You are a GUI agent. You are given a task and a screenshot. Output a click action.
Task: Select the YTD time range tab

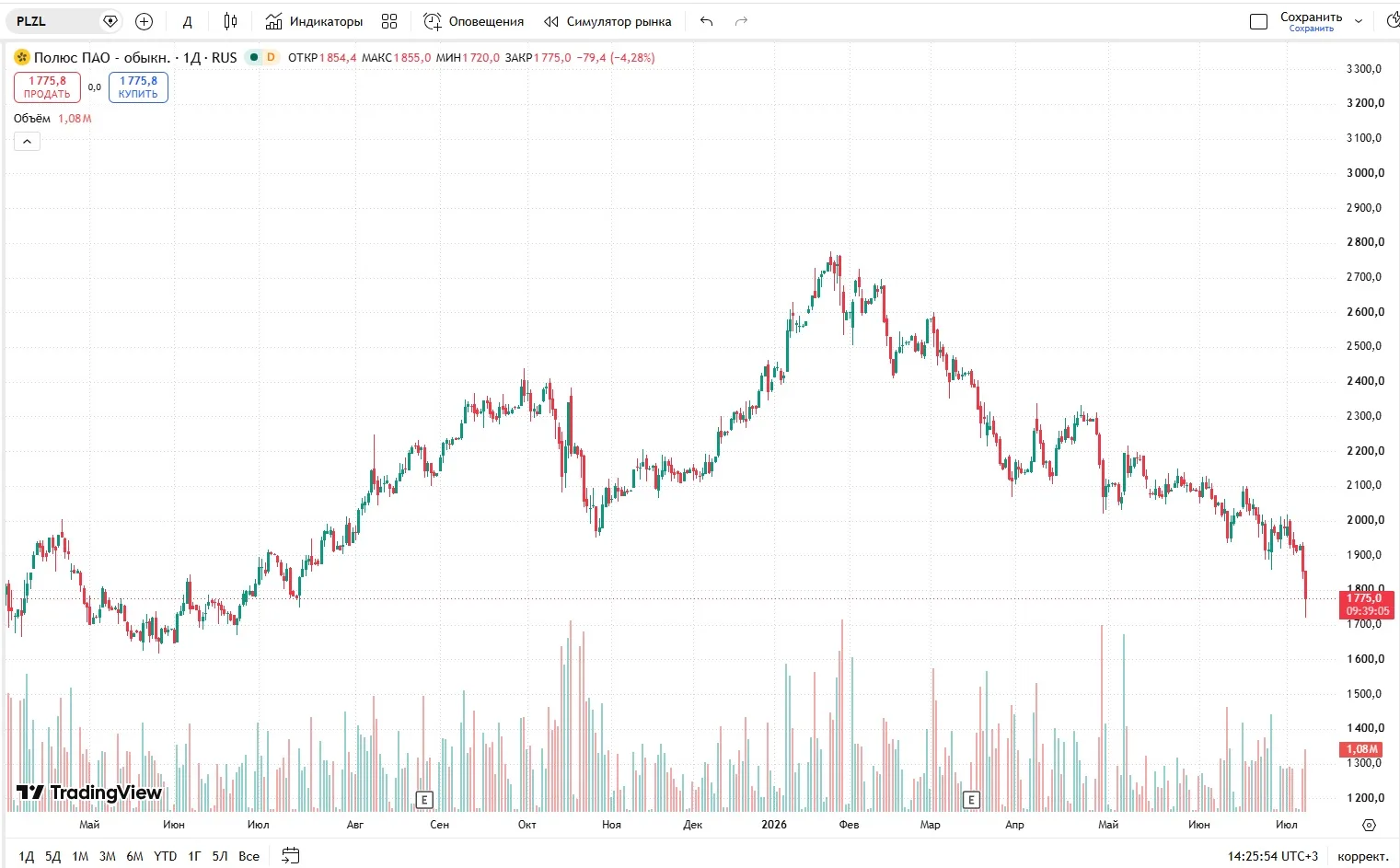165,856
